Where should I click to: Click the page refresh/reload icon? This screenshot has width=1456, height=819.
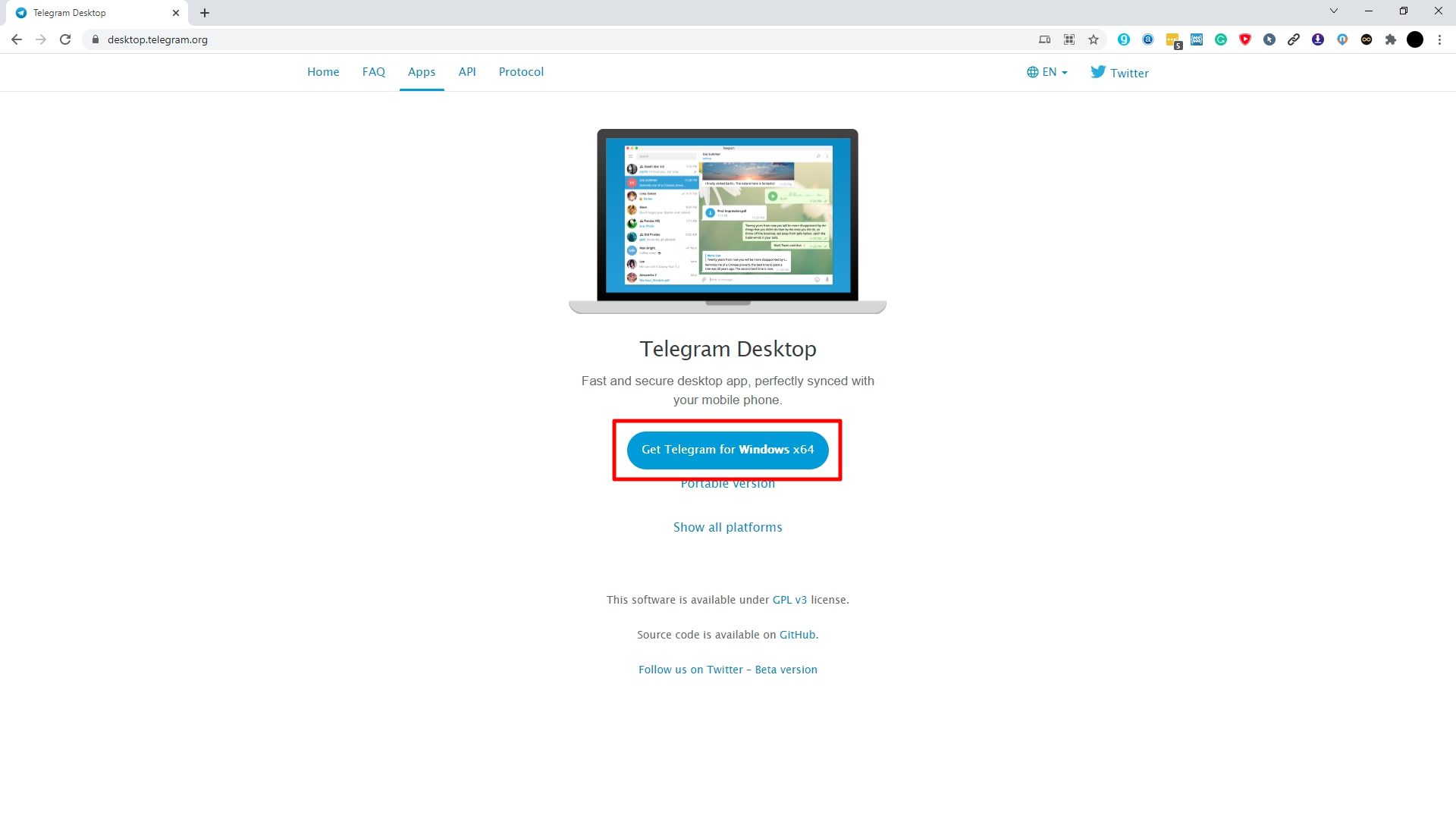tap(66, 40)
